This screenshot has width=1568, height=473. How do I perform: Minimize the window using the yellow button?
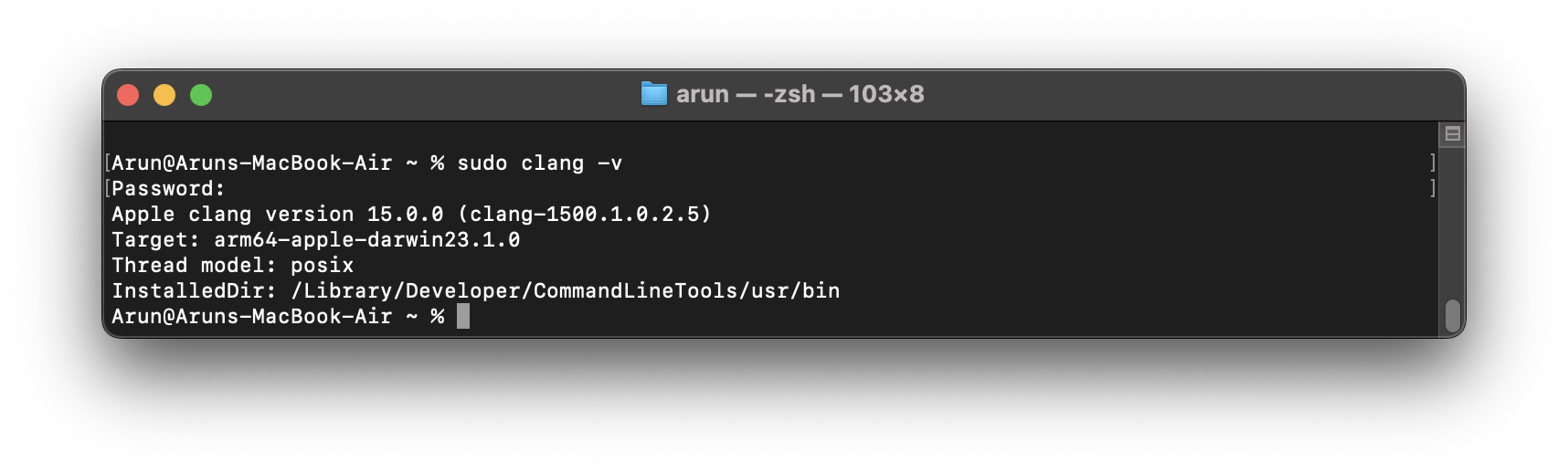[x=164, y=95]
